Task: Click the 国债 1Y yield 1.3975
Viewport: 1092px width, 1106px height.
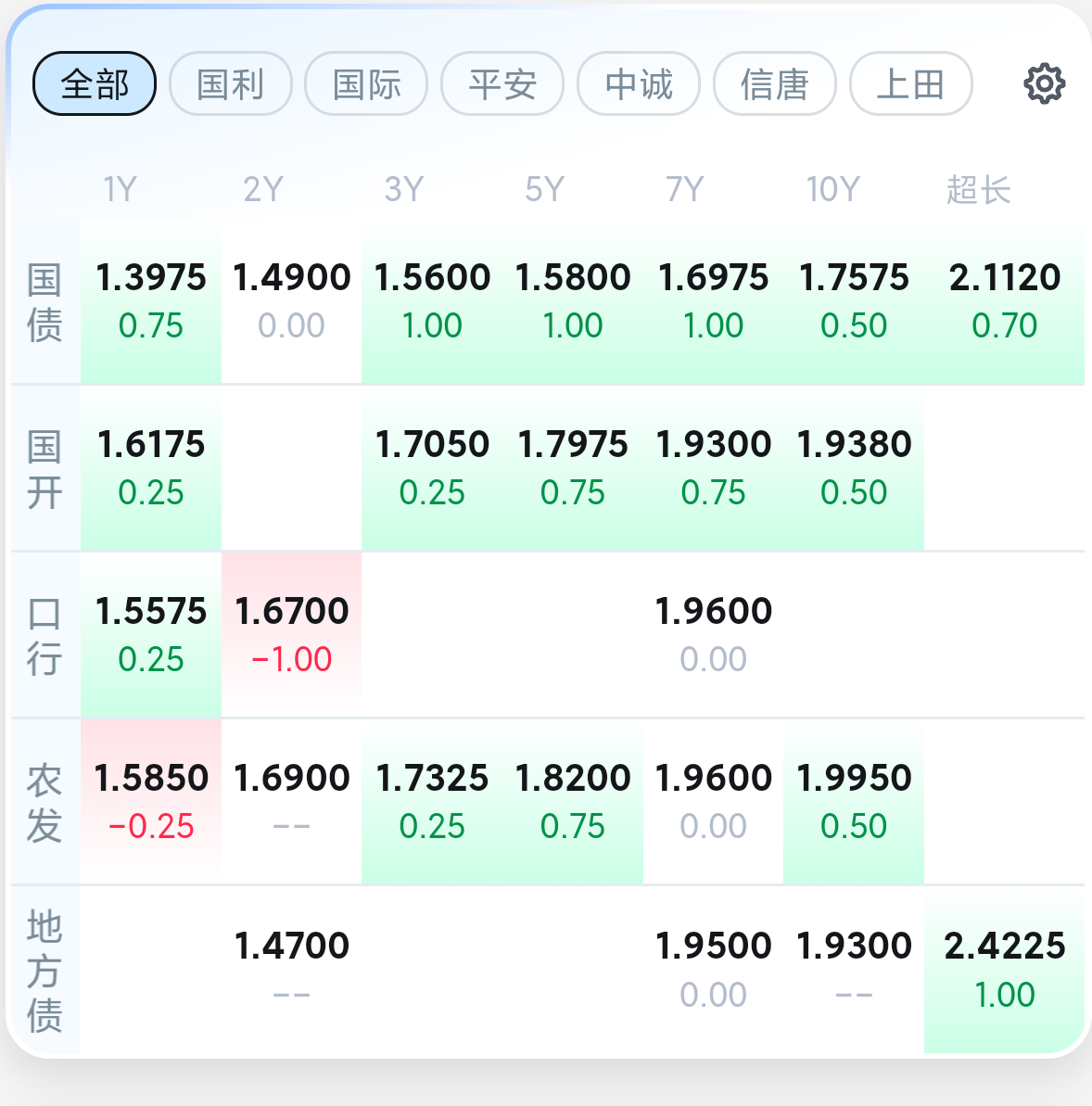Action: click(x=151, y=300)
